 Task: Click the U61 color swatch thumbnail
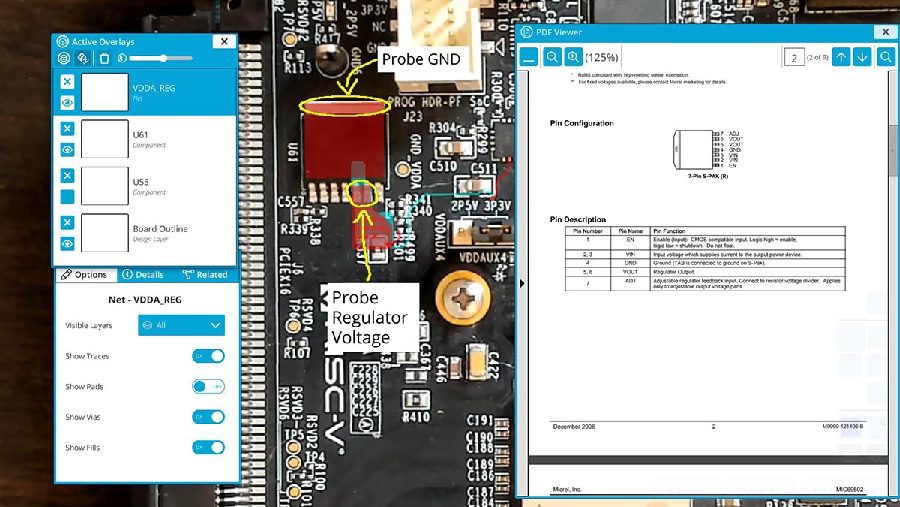(104, 138)
